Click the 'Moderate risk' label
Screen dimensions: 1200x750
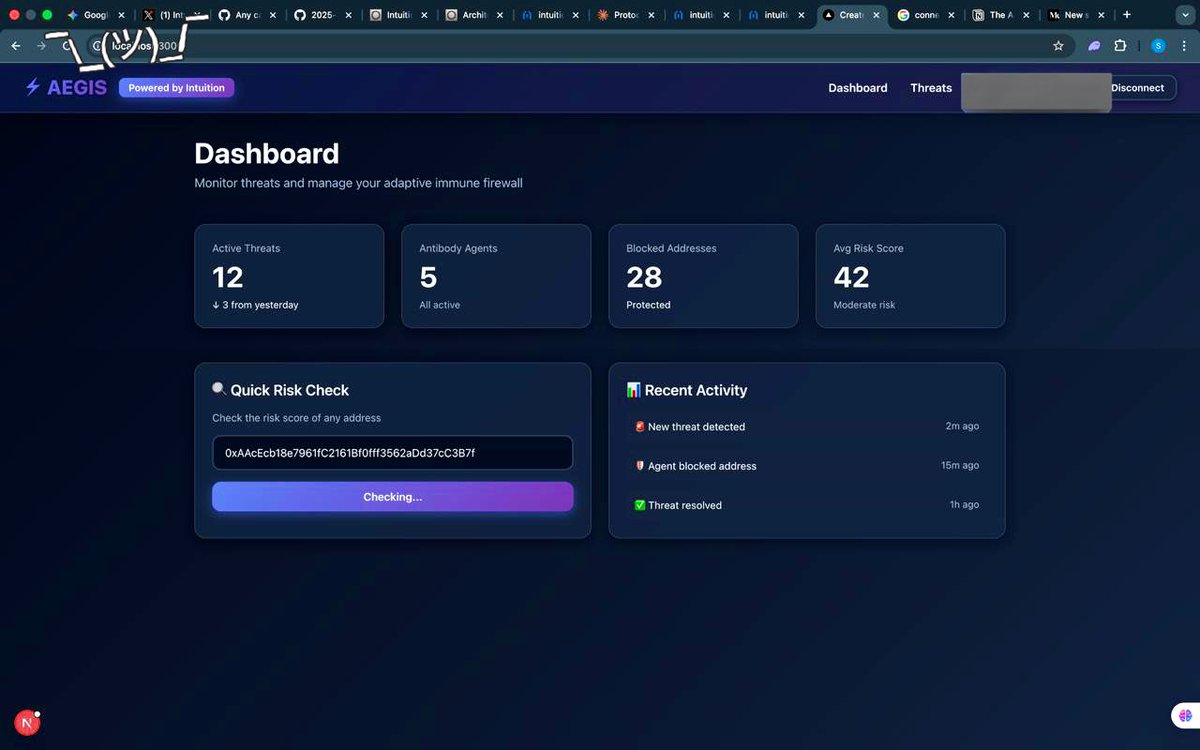tap(865, 305)
